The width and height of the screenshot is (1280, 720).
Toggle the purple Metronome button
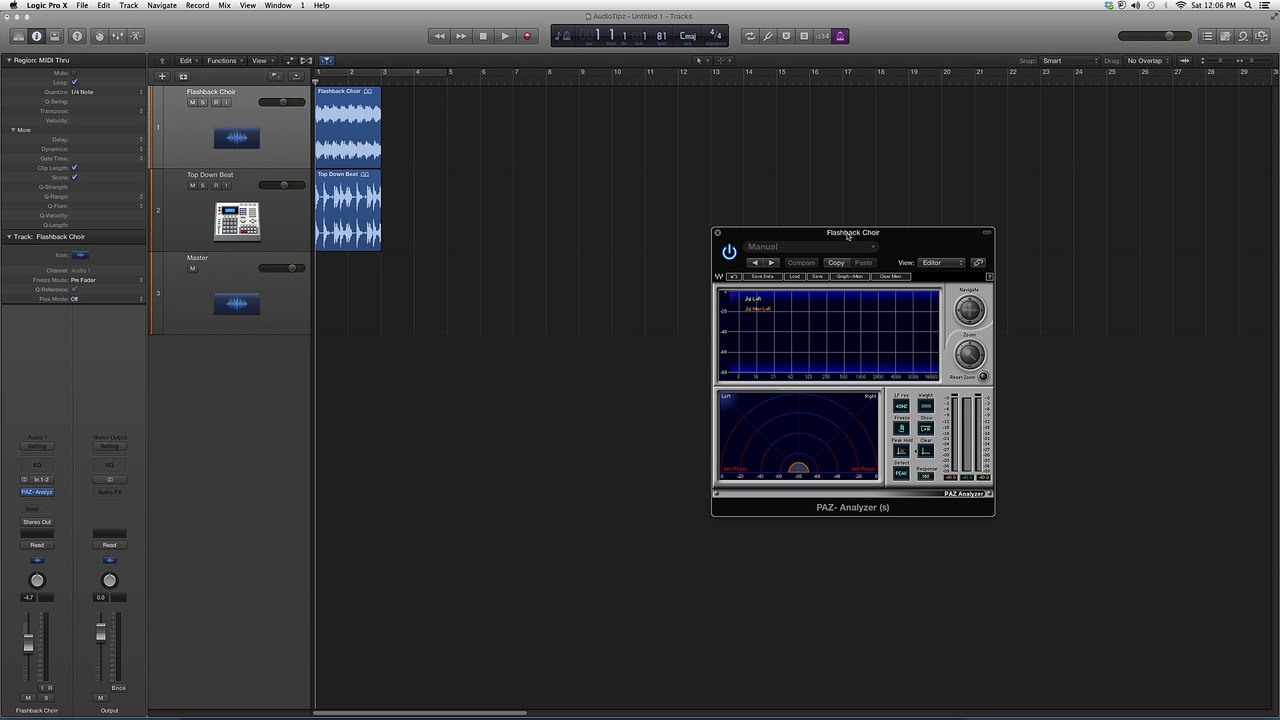(x=840, y=36)
